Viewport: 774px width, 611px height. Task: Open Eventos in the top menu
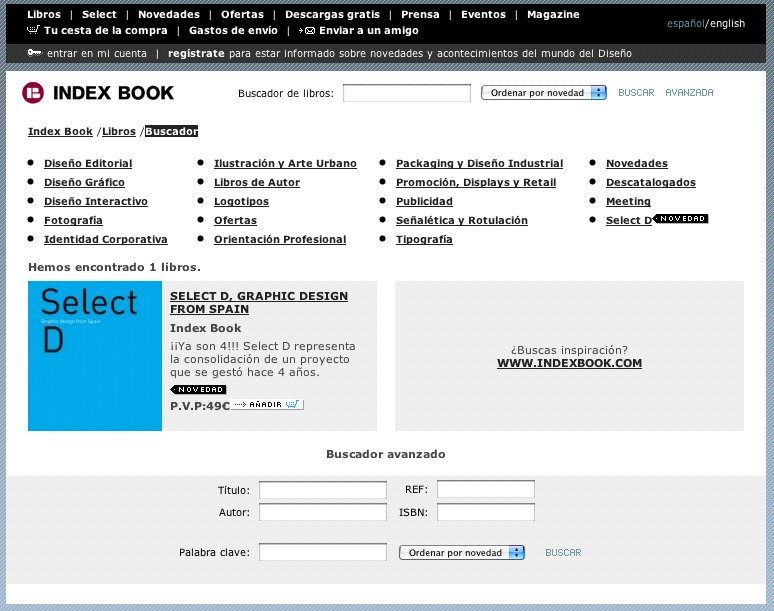(x=483, y=14)
